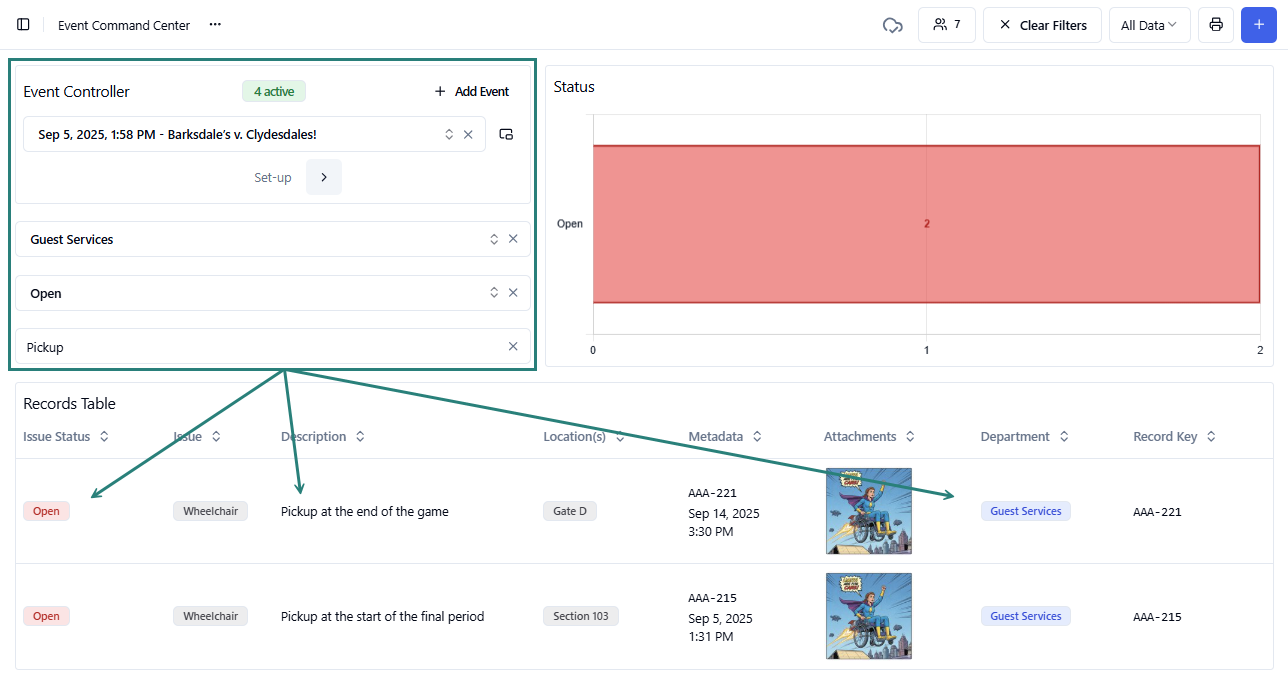
Task: Clear the selected event with X
Action: (x=468, y=134)
